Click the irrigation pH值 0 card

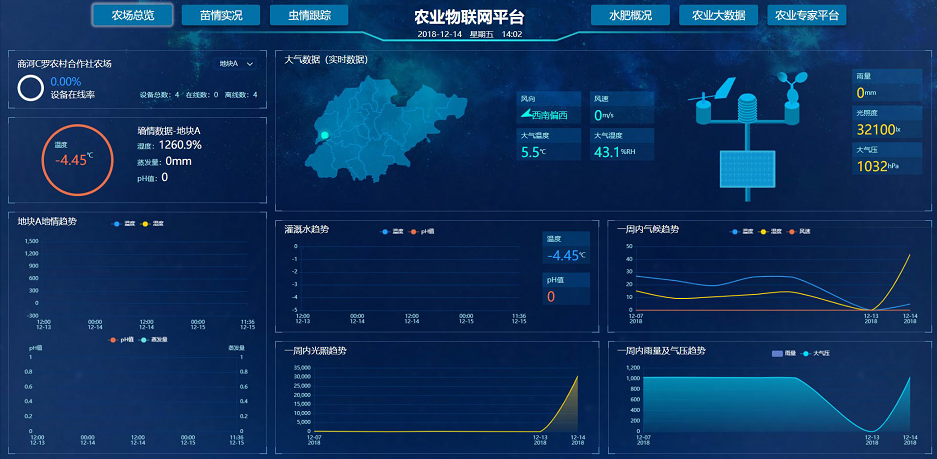pos(567,289)
